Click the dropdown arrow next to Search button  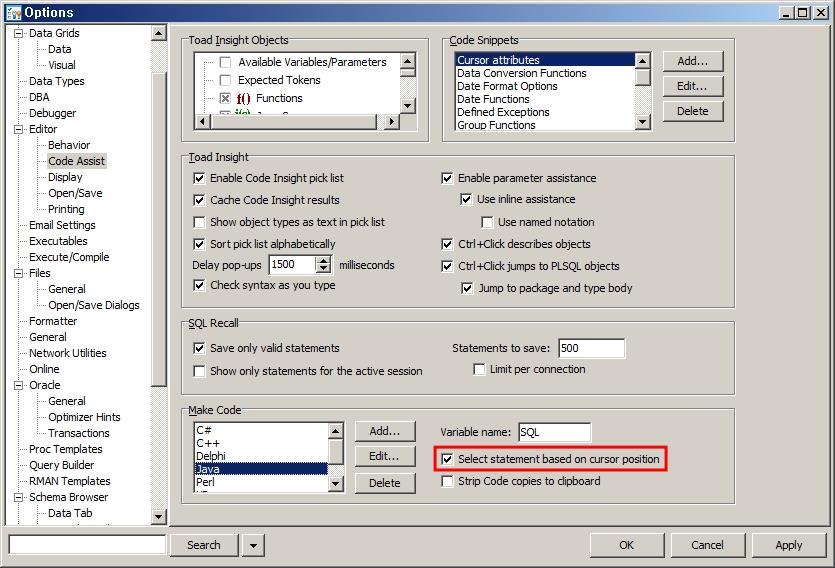[x=253, y=545]
